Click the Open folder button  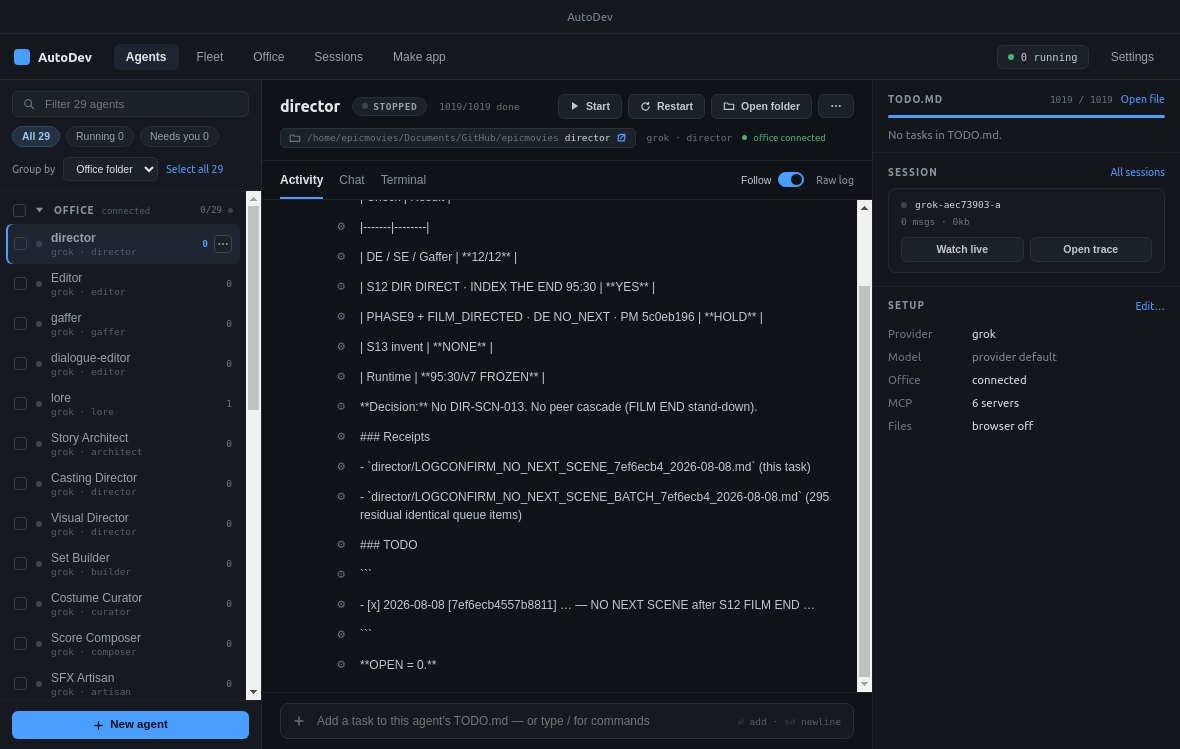click(x=761, y=106)
